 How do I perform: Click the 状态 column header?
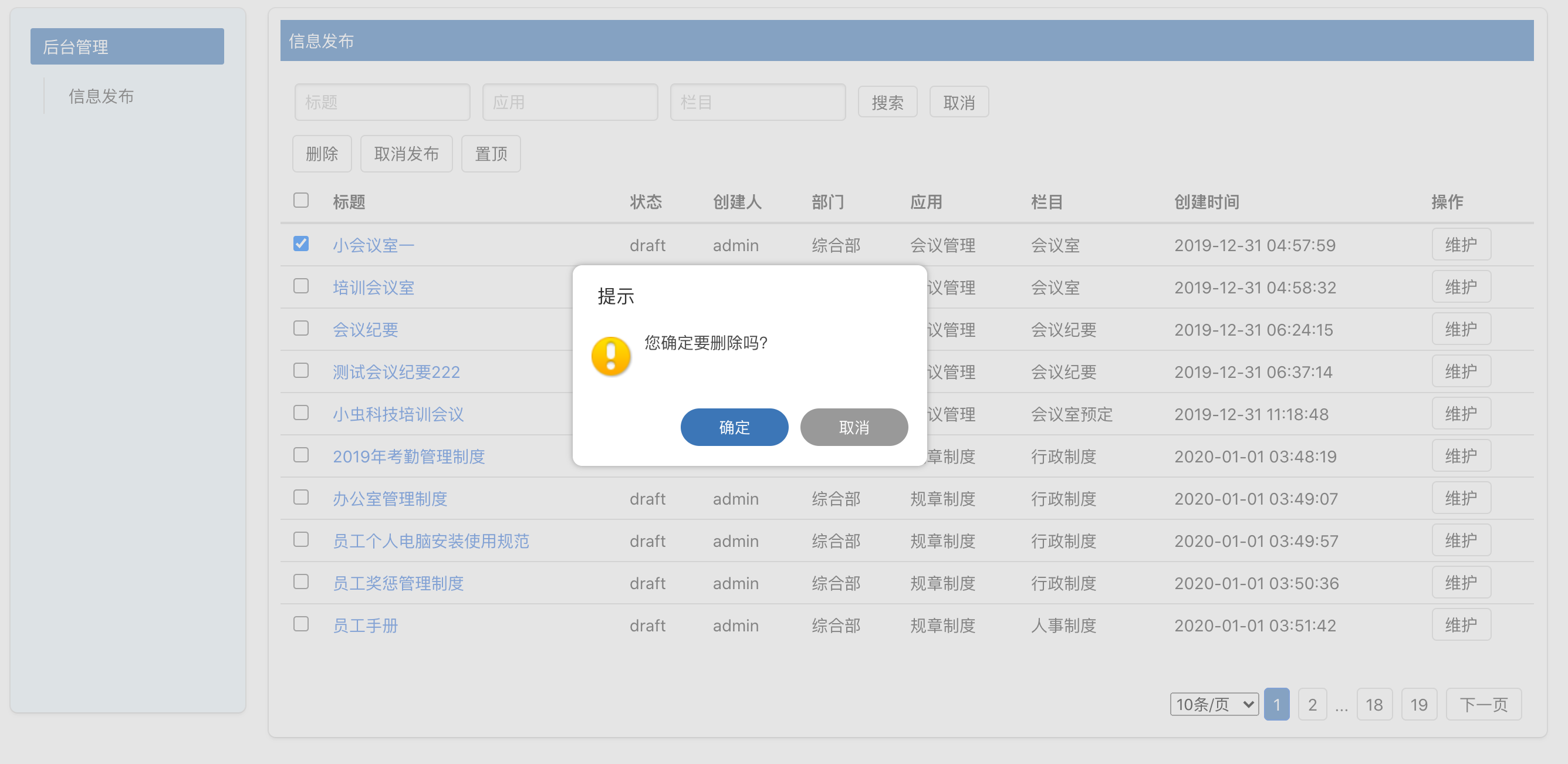(646, 202)
